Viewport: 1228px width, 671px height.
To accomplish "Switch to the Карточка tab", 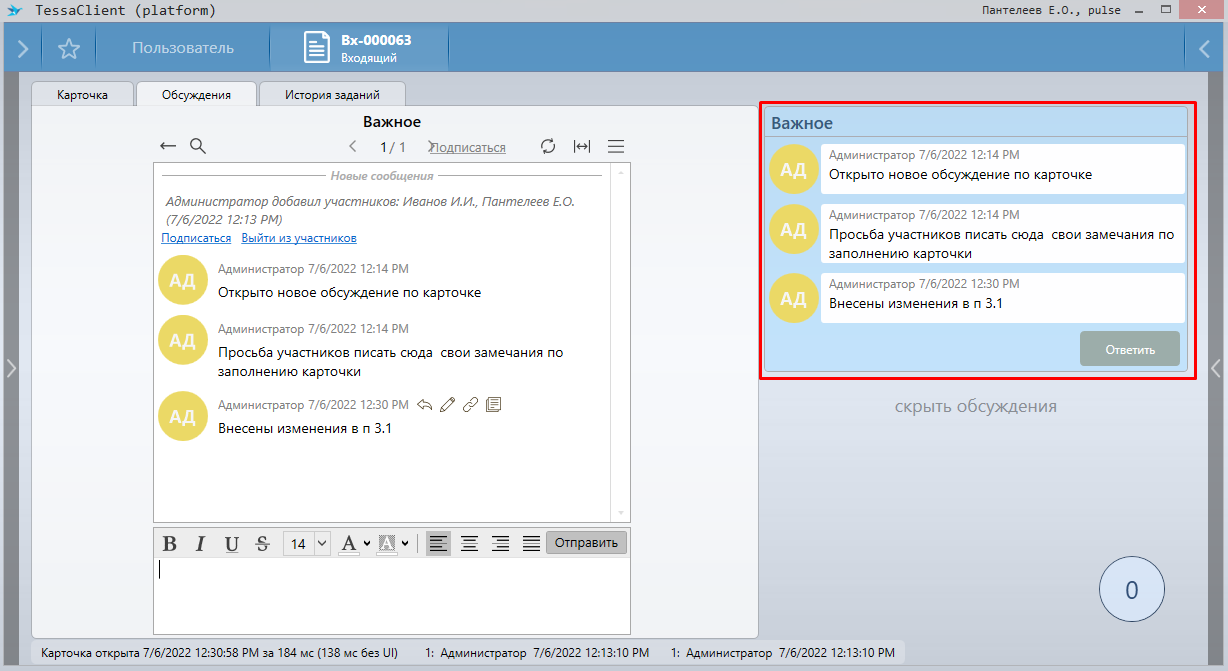I will click(x=83, y=95).
